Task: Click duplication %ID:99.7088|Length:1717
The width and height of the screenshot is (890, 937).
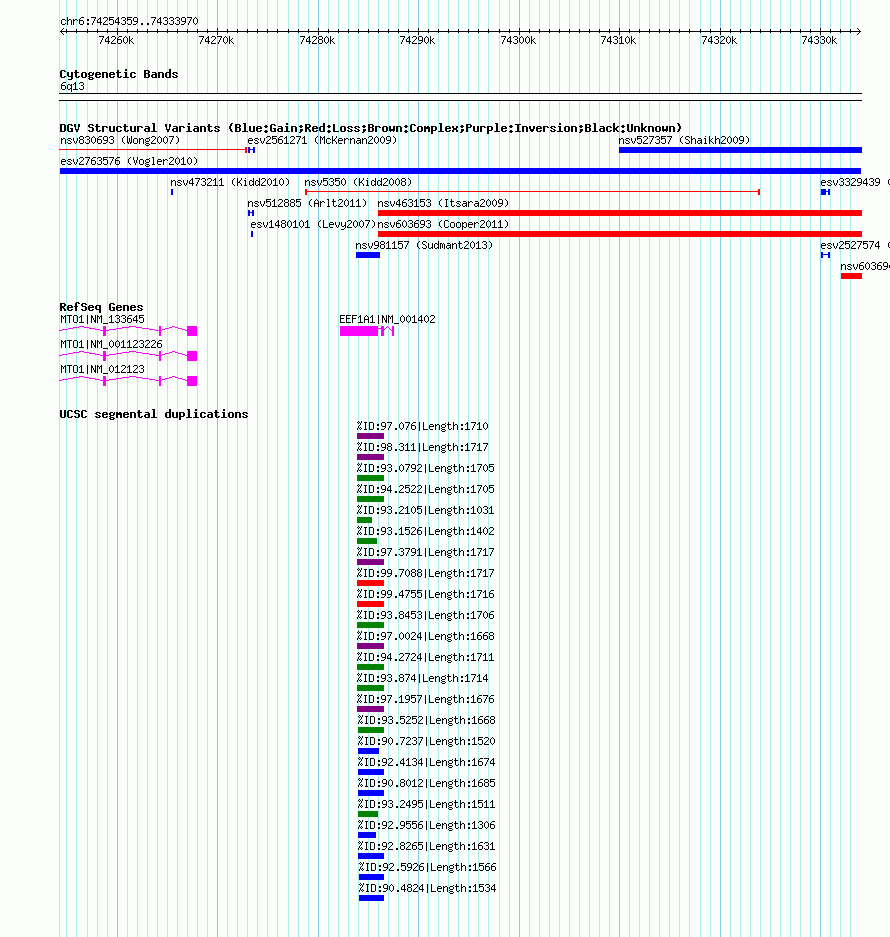Action: (x=426, y=573)
